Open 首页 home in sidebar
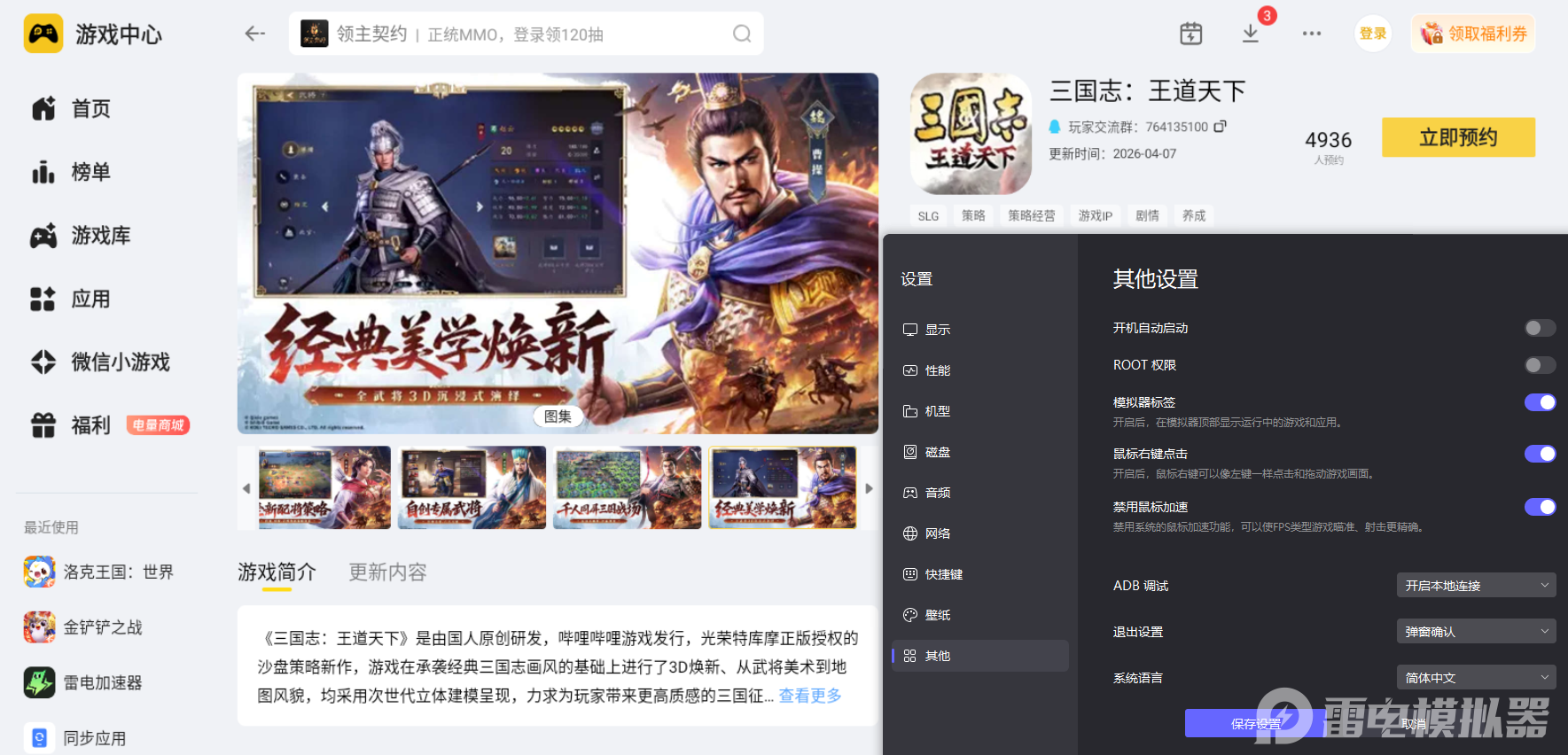This screenshot has height=755, width=1568. [x=71, y=109]
